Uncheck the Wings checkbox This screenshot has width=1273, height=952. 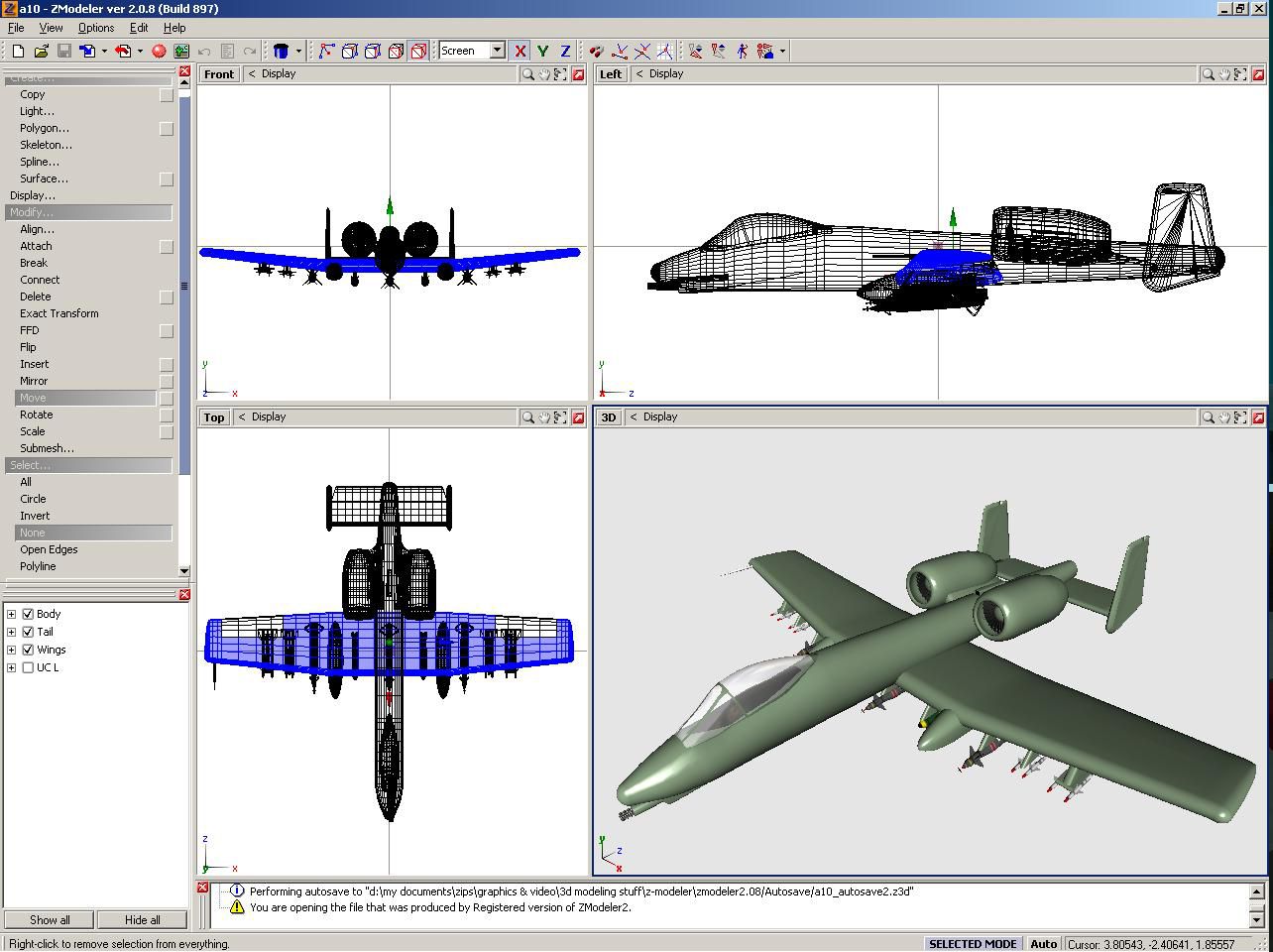28,650
